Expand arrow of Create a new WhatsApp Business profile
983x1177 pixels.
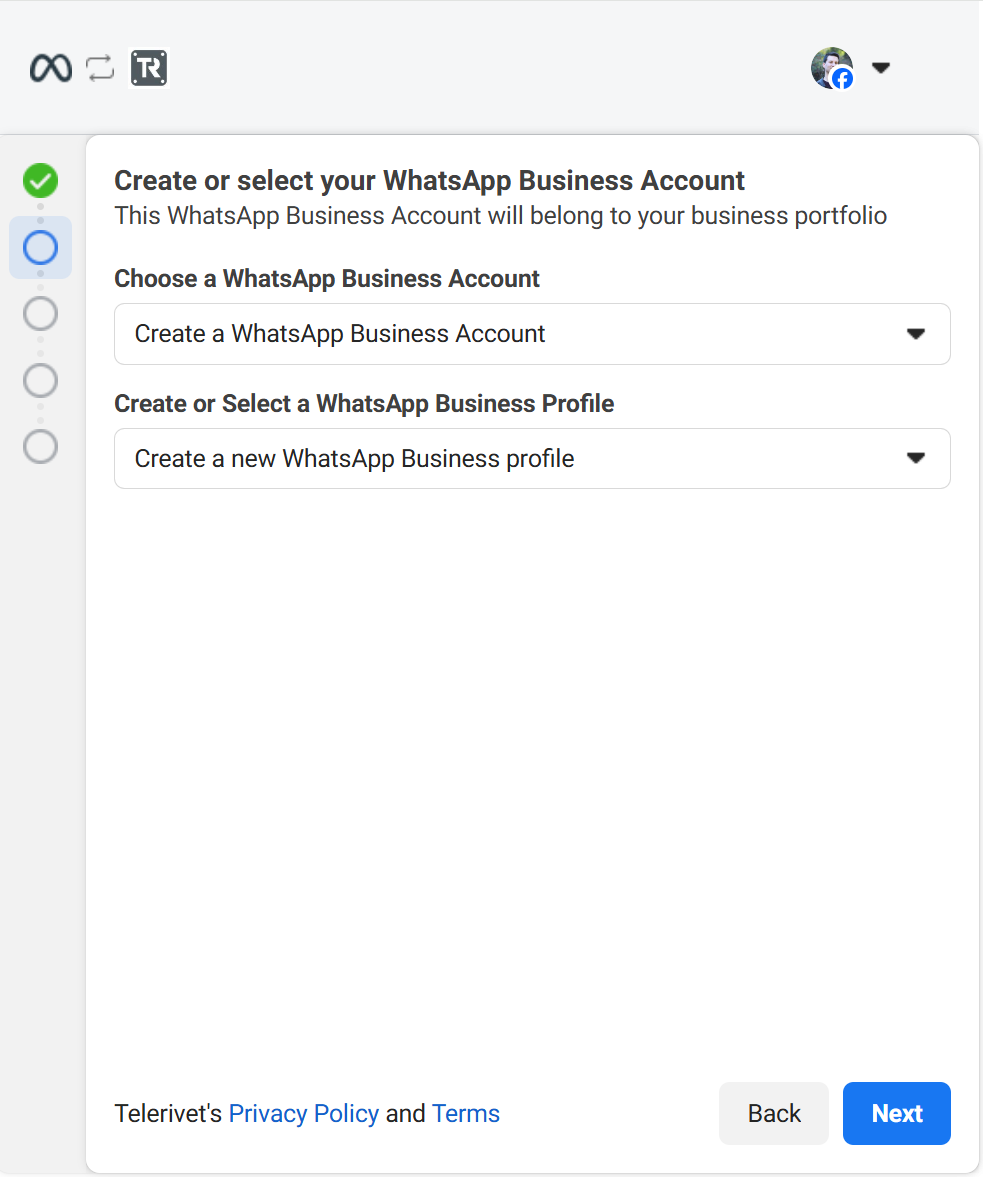[915, 458]
